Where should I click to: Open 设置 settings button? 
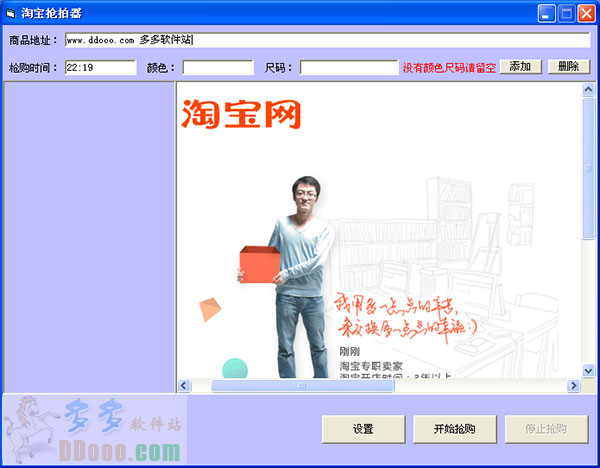pyautogui.click(x=364, y=429)
